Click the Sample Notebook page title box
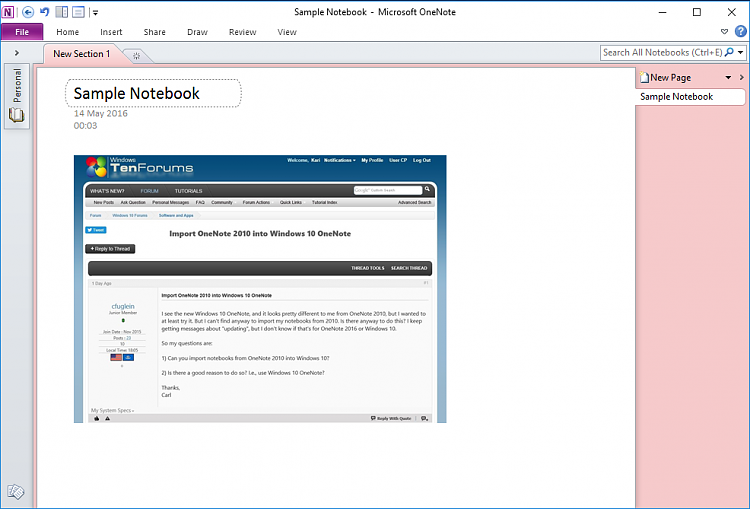The height and width of the screenshot is (509, 750). (x=154, y=93)
